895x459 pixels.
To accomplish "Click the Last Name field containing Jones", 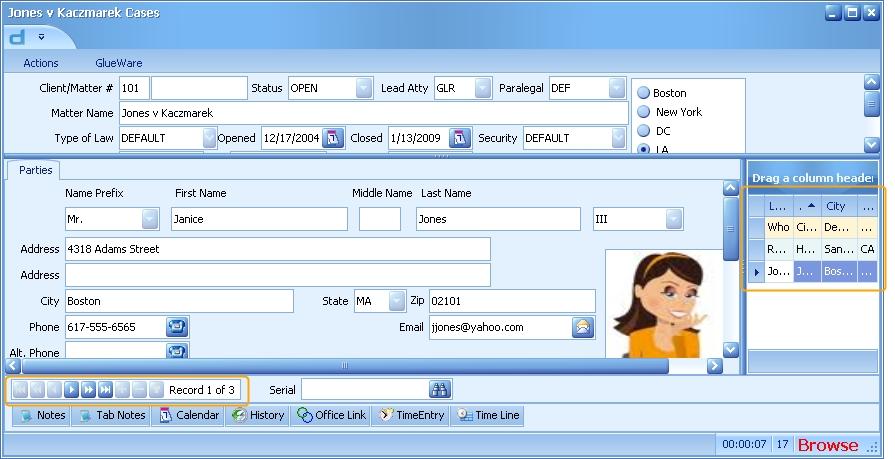I will tap(498, 219).
